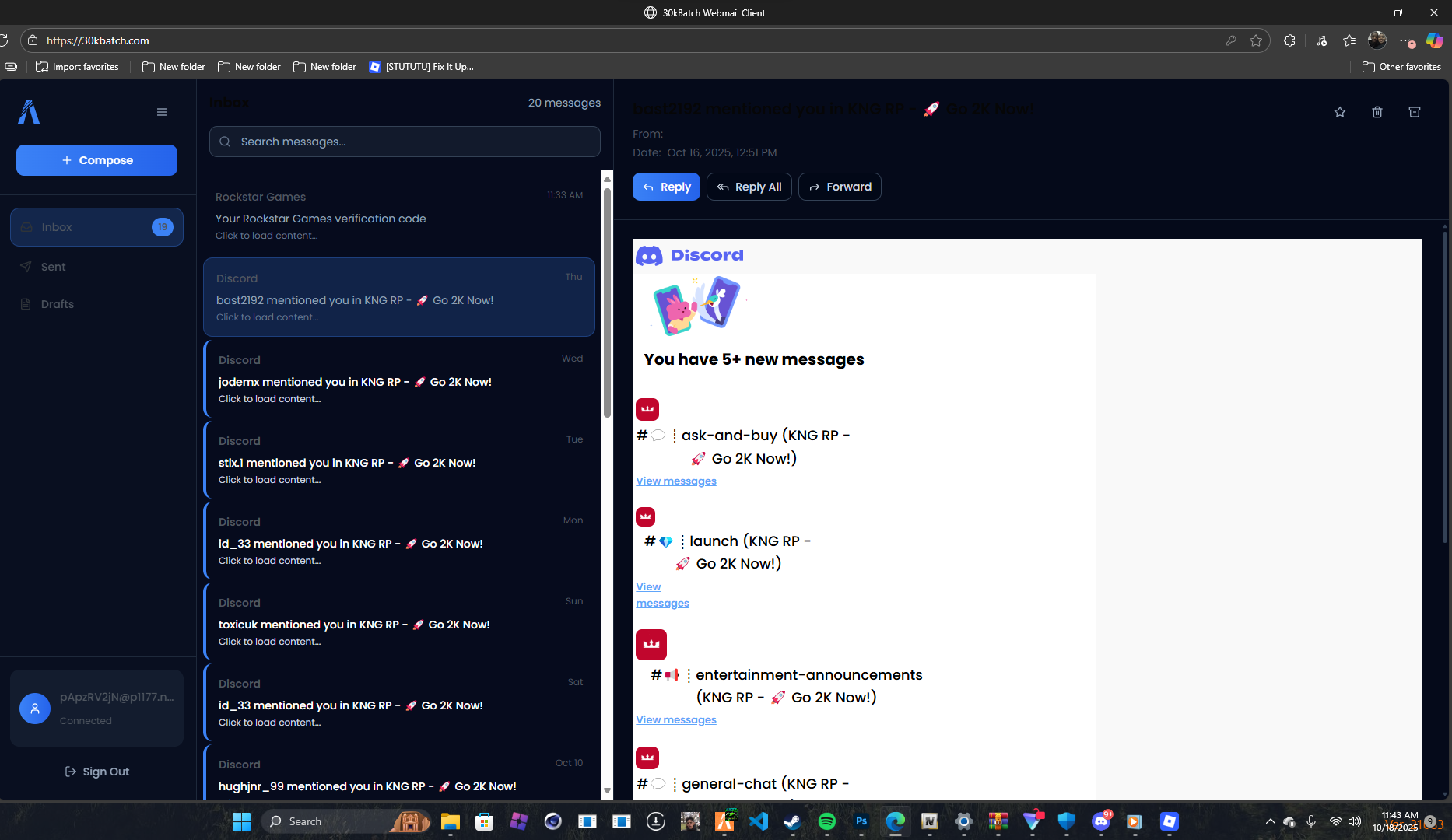Forward the current email
1452x840 pixels.
(x=840, y=187)
